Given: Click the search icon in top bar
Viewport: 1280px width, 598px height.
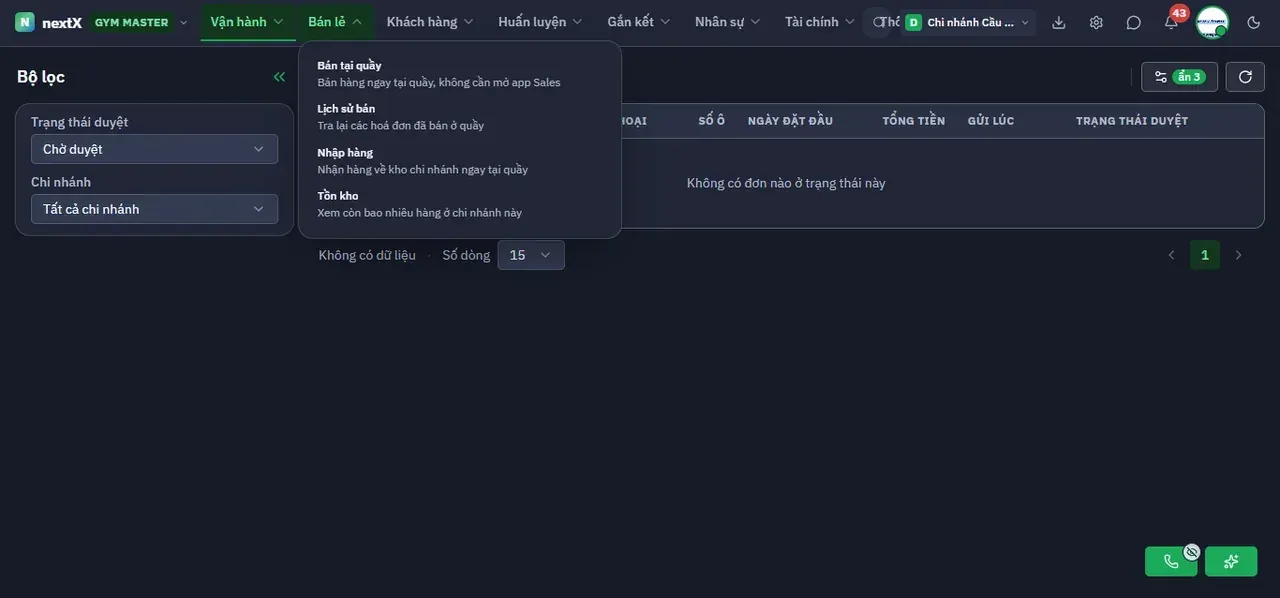Looking at the screenshot, I should coord(877,22).
